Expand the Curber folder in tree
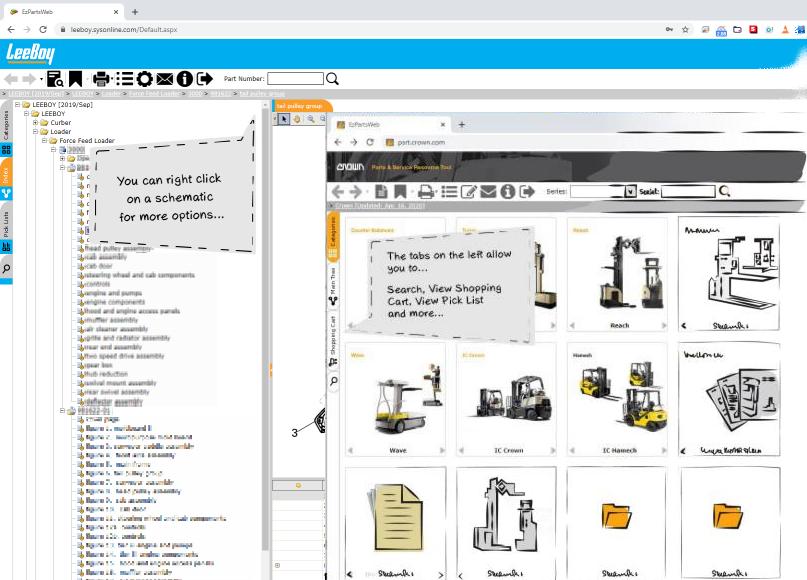Screen dimensions: 807x580 click(x=35, y=123)
